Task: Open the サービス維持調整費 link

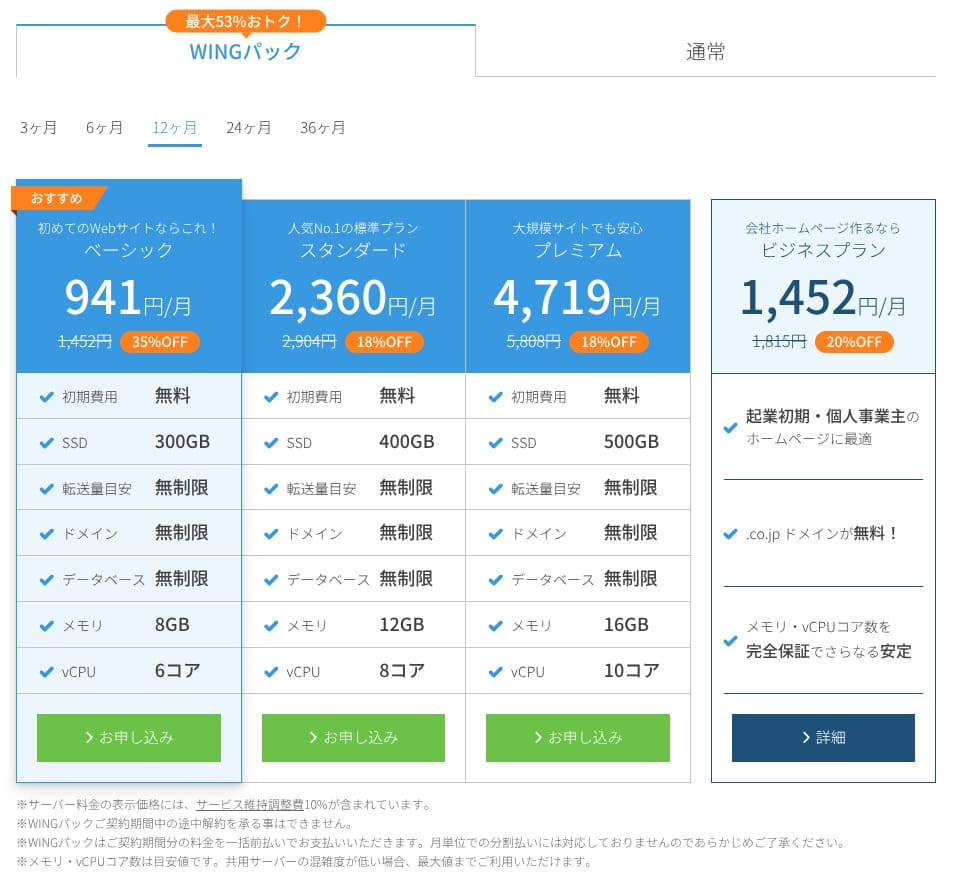Action: pyautogui.click(x=249, y=805)
